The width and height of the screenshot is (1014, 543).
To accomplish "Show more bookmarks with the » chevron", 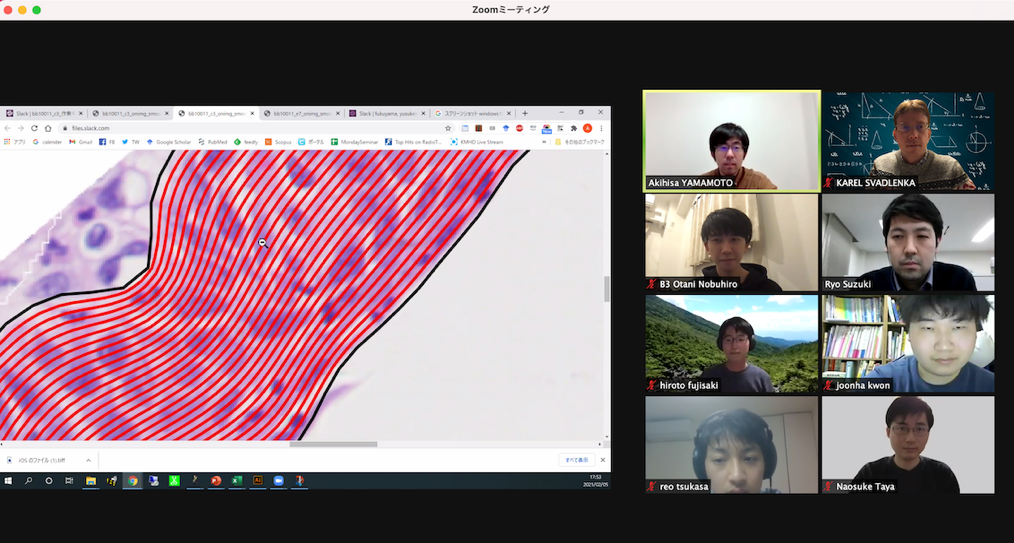I will (x=546, y=142).
